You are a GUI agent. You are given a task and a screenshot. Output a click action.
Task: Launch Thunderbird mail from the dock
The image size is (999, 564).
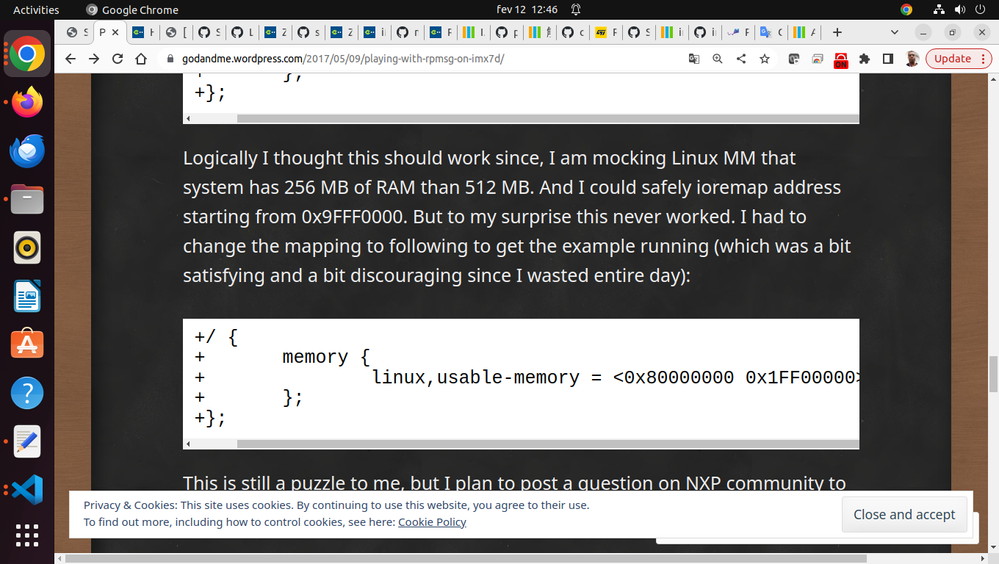click(27, 151)
